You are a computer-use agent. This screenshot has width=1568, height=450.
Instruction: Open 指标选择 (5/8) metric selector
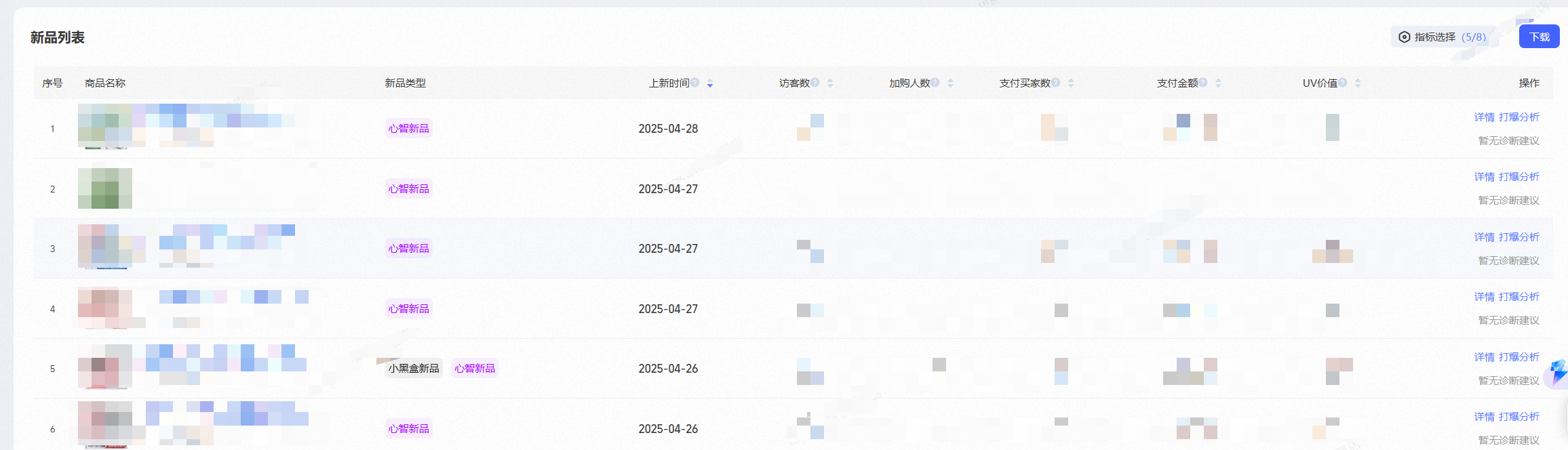1444,37
